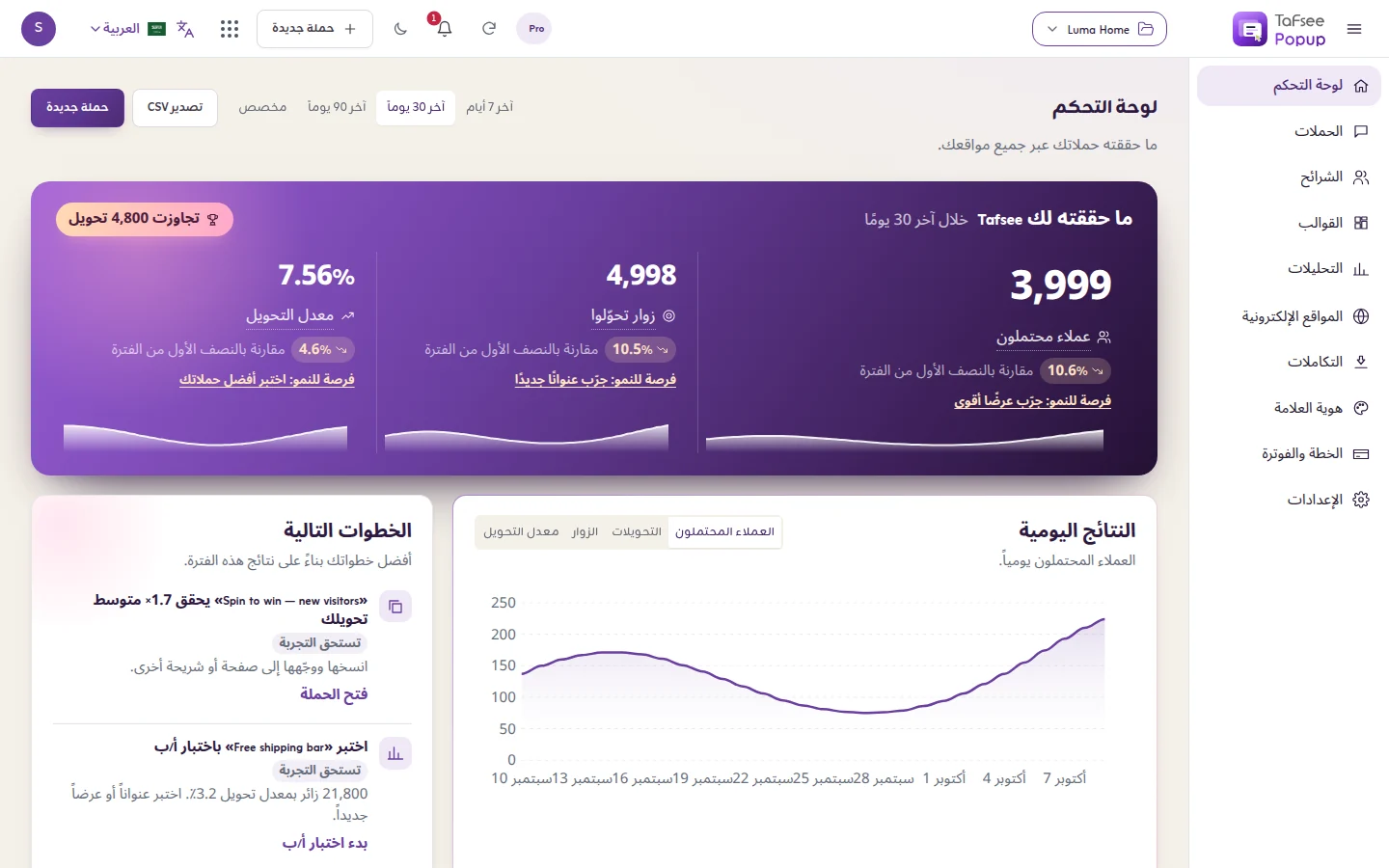Open the notifications bell
Image resolution: width=1389 pixels, height=868 pixels.
pos(445,29)
